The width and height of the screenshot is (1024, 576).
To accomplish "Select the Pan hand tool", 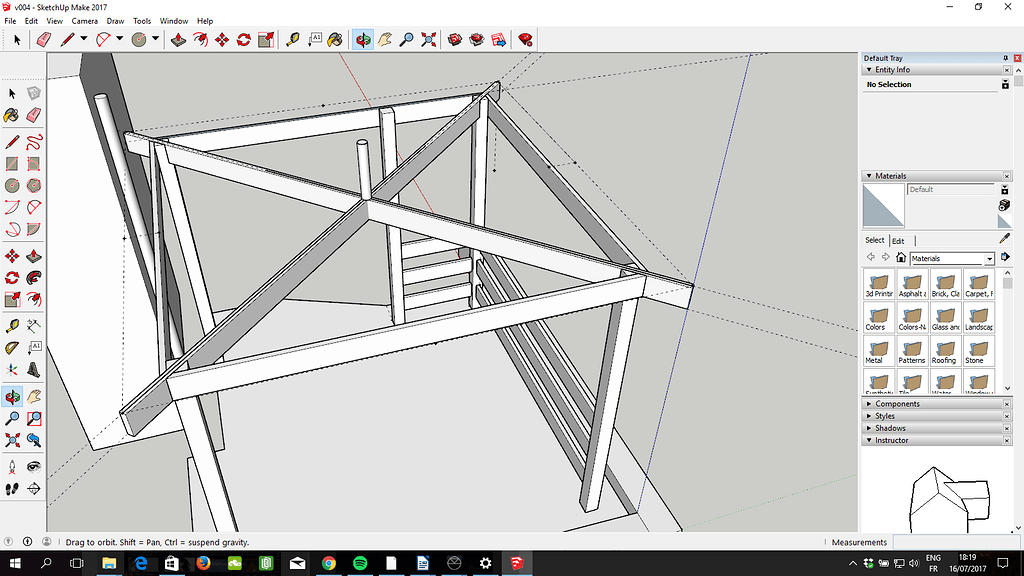I will click(384, 40).
